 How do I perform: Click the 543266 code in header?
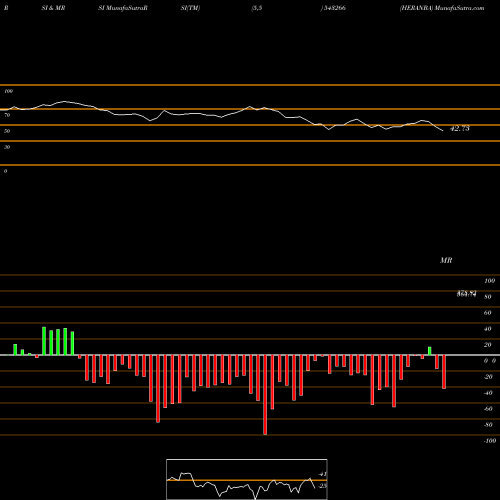334,8
